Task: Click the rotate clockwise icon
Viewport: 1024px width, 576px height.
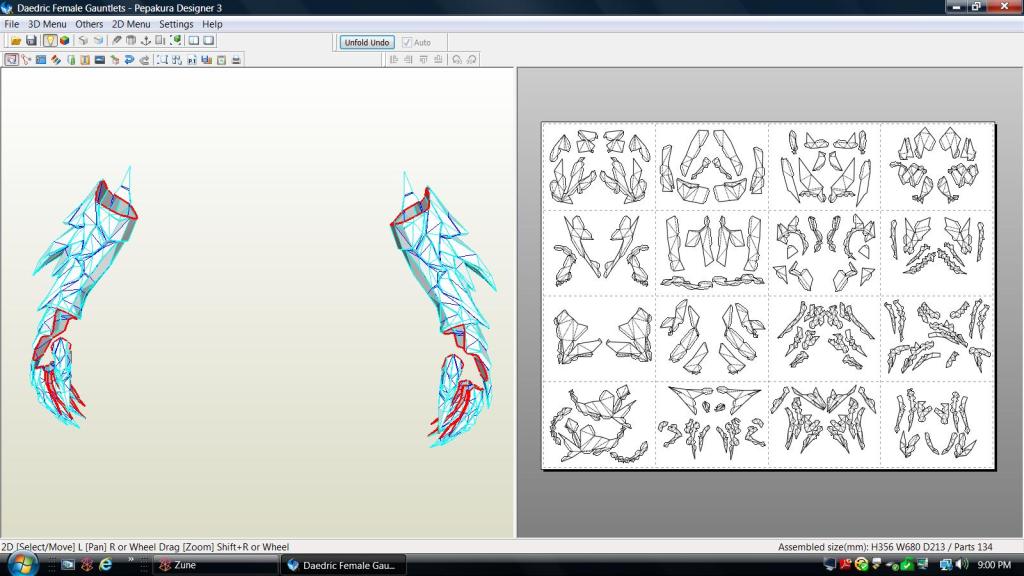Action: tap(472, 59)
